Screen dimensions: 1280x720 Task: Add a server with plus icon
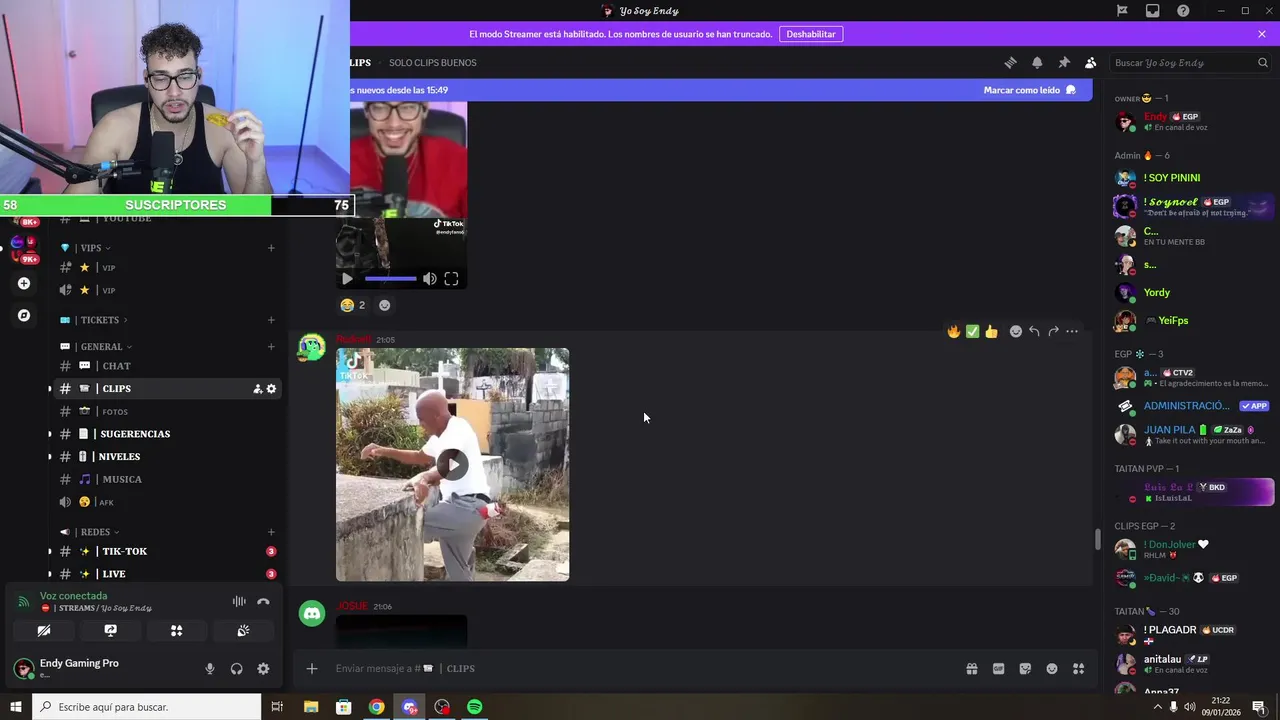tap(24, 283)
